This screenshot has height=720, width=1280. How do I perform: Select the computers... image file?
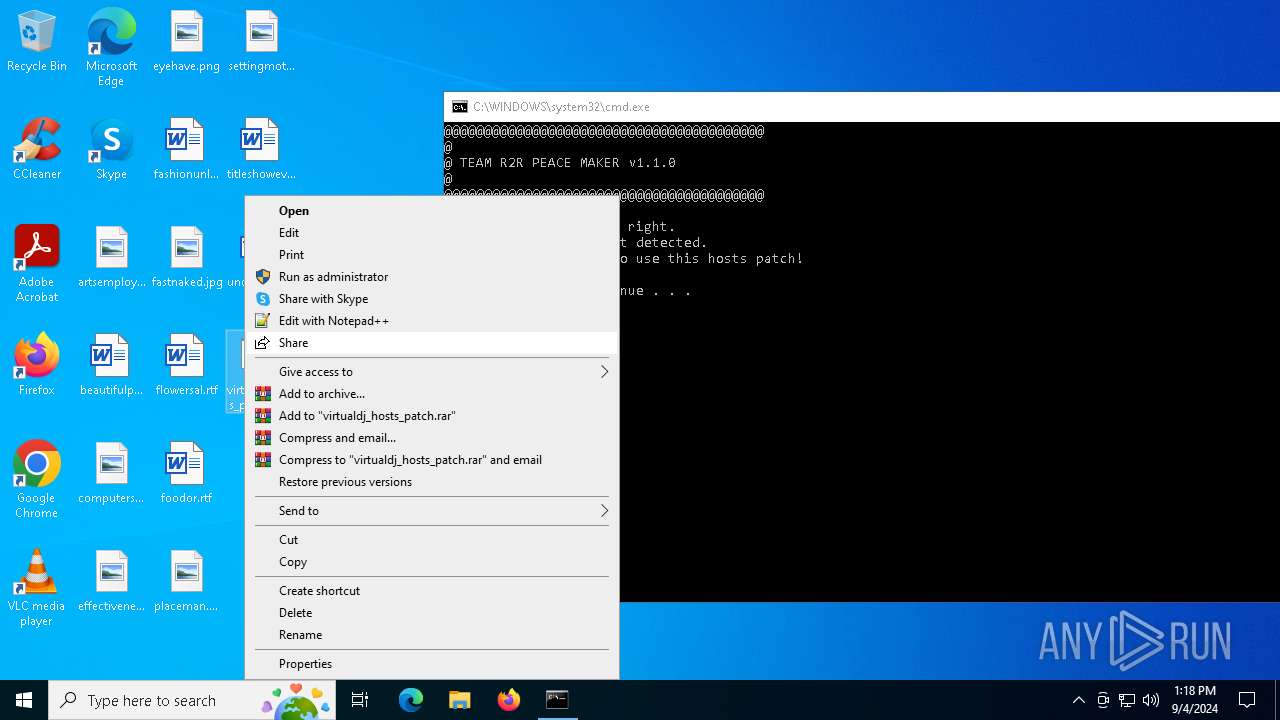click(111, 474)
